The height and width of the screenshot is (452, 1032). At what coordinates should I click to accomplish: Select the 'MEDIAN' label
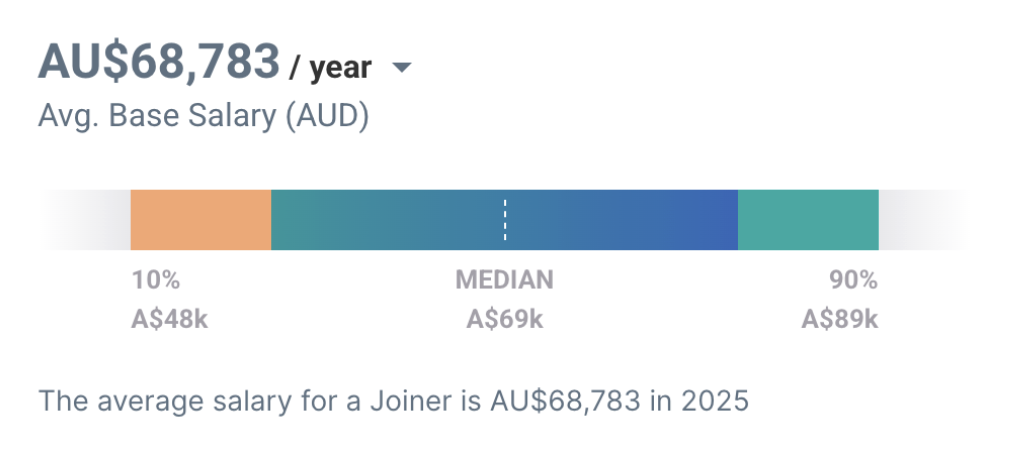pyautogui.click(x=504, y=280)
